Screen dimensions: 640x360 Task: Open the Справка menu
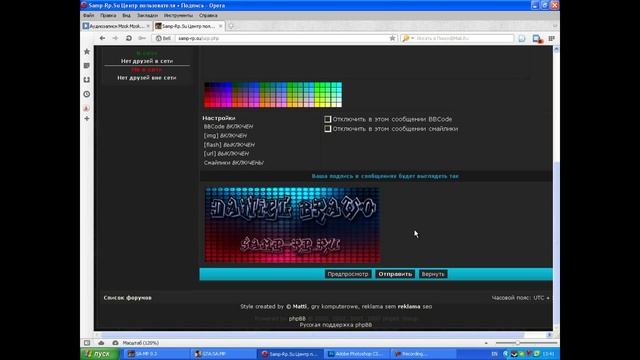[x=208, y=16]
